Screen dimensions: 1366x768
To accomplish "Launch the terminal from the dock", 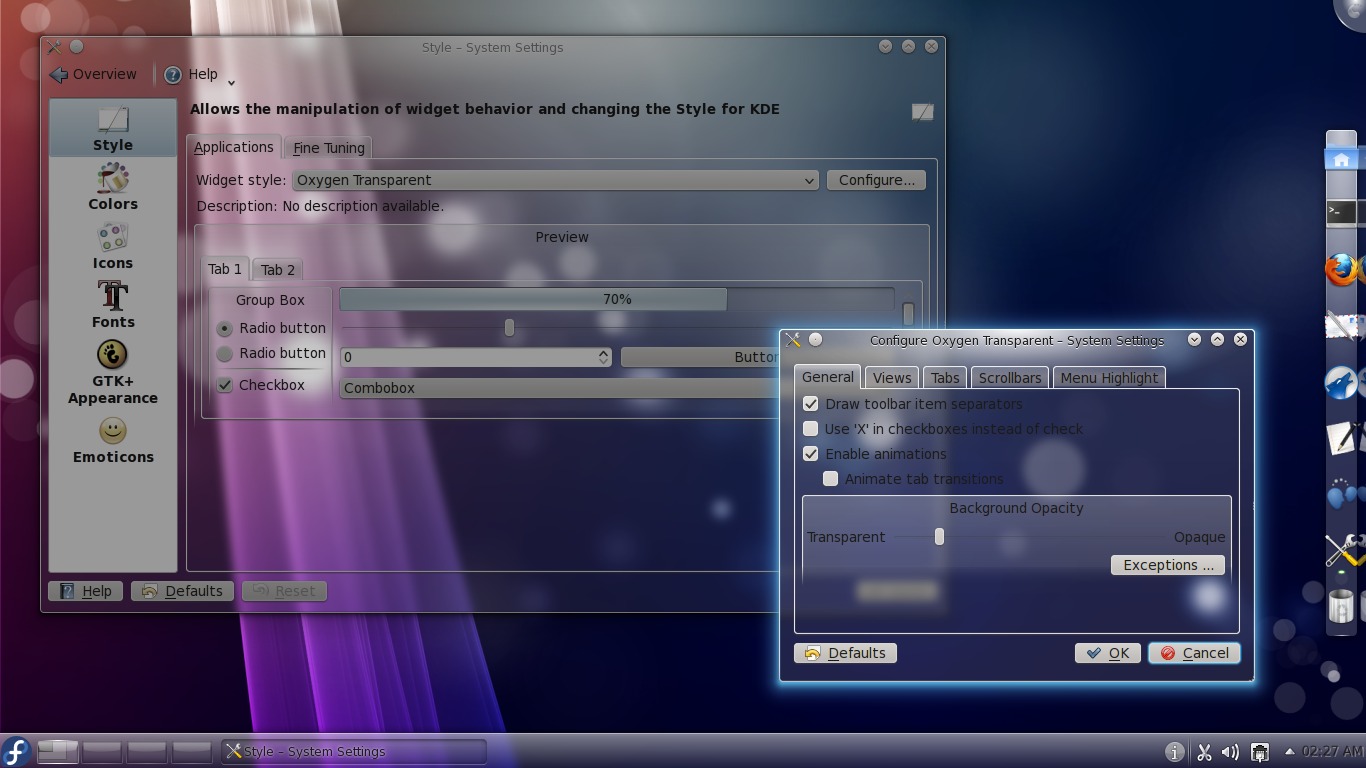I will click(1341, 212).
